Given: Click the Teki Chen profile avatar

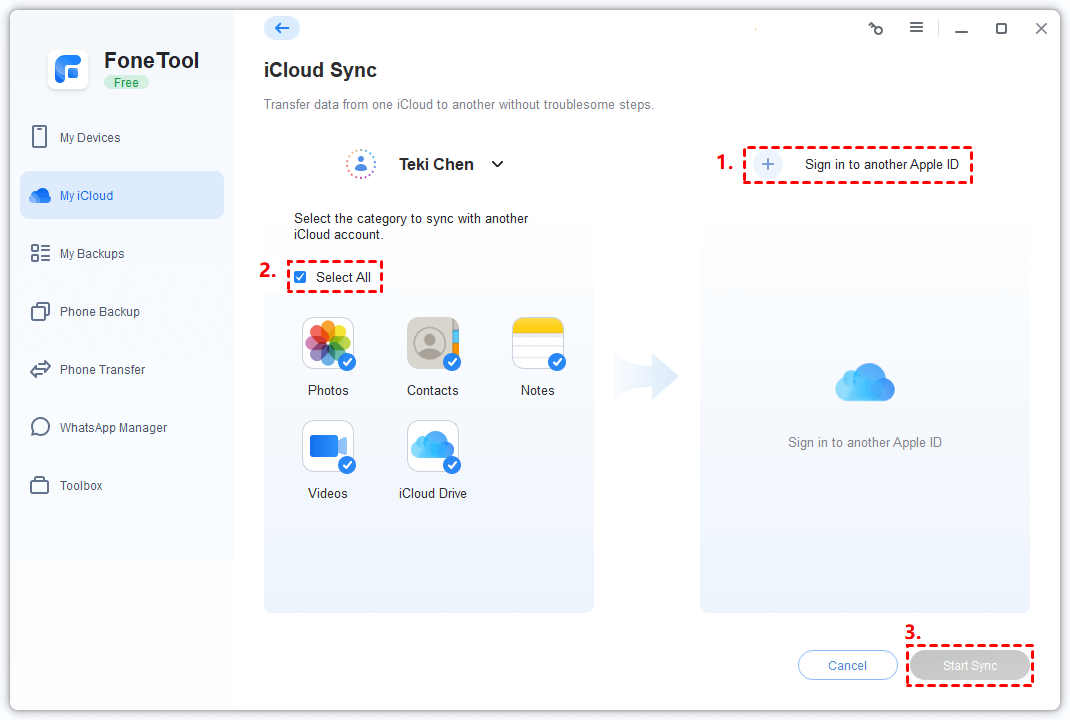Looking at the screenshot, I should tap(361, 164).
